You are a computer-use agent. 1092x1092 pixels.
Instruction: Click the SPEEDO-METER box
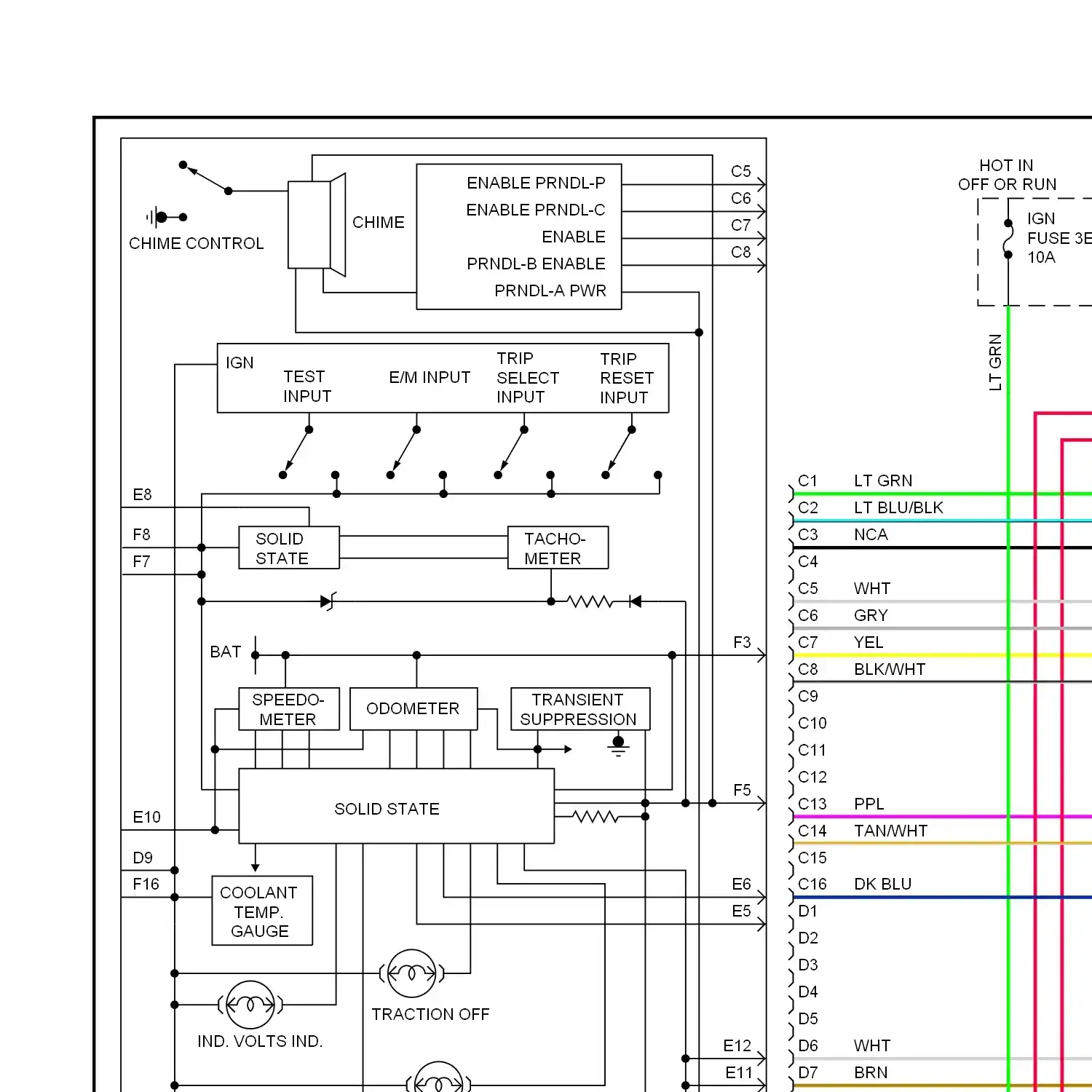click(x=289, y=709)
